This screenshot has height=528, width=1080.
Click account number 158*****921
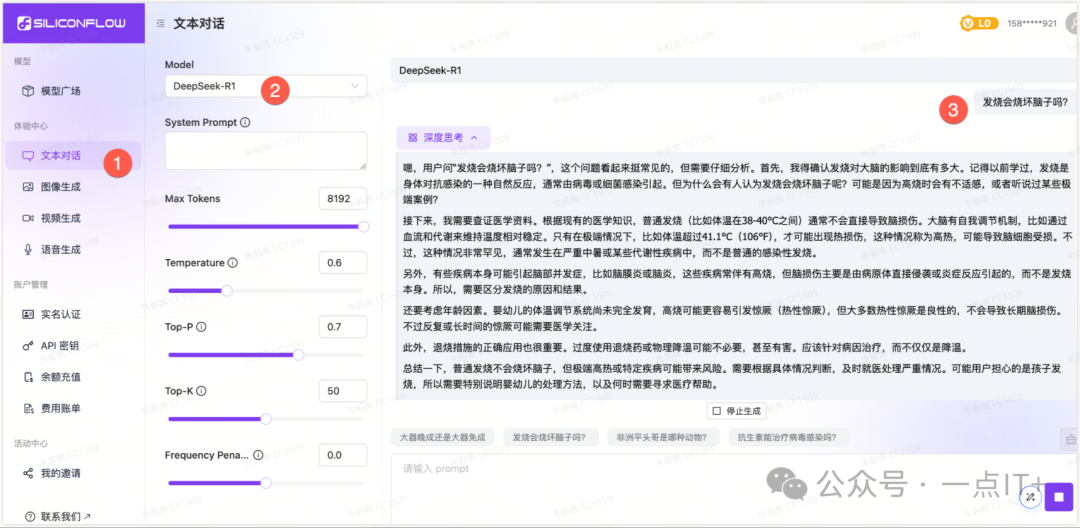click(1032, 23)
